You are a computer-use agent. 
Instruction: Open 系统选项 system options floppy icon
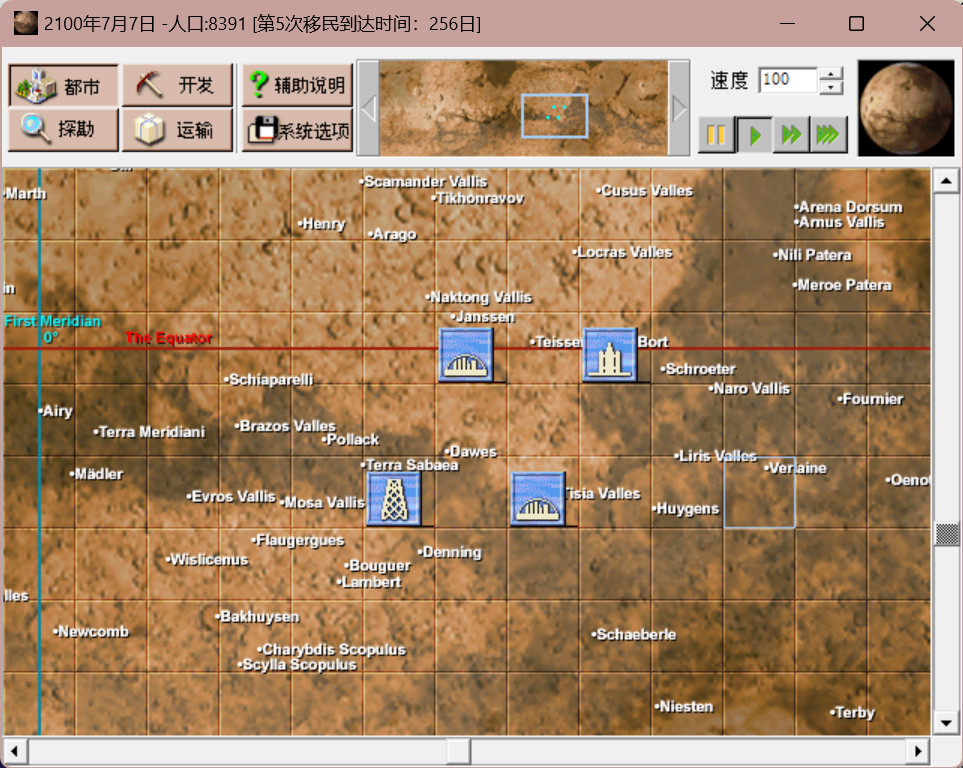point(297,130)
